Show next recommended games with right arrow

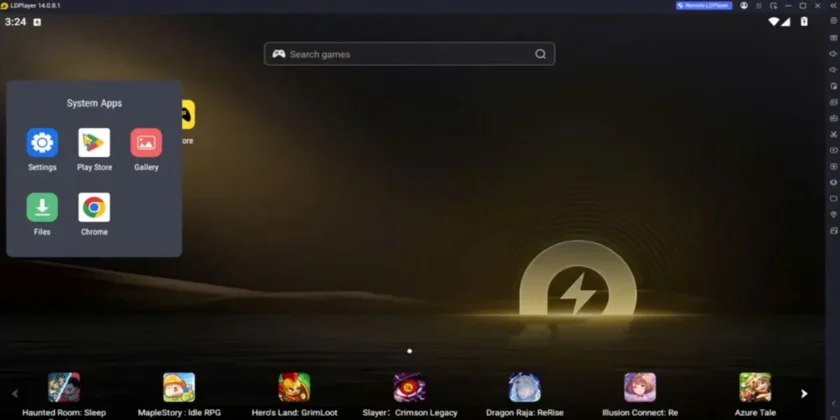coord(804,394)
